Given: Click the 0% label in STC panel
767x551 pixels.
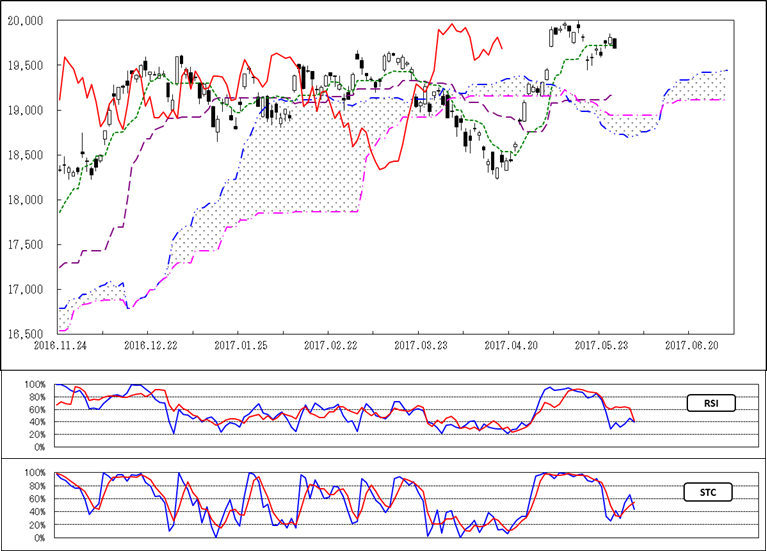Looking at the screenshot, I should coord(37,538).
